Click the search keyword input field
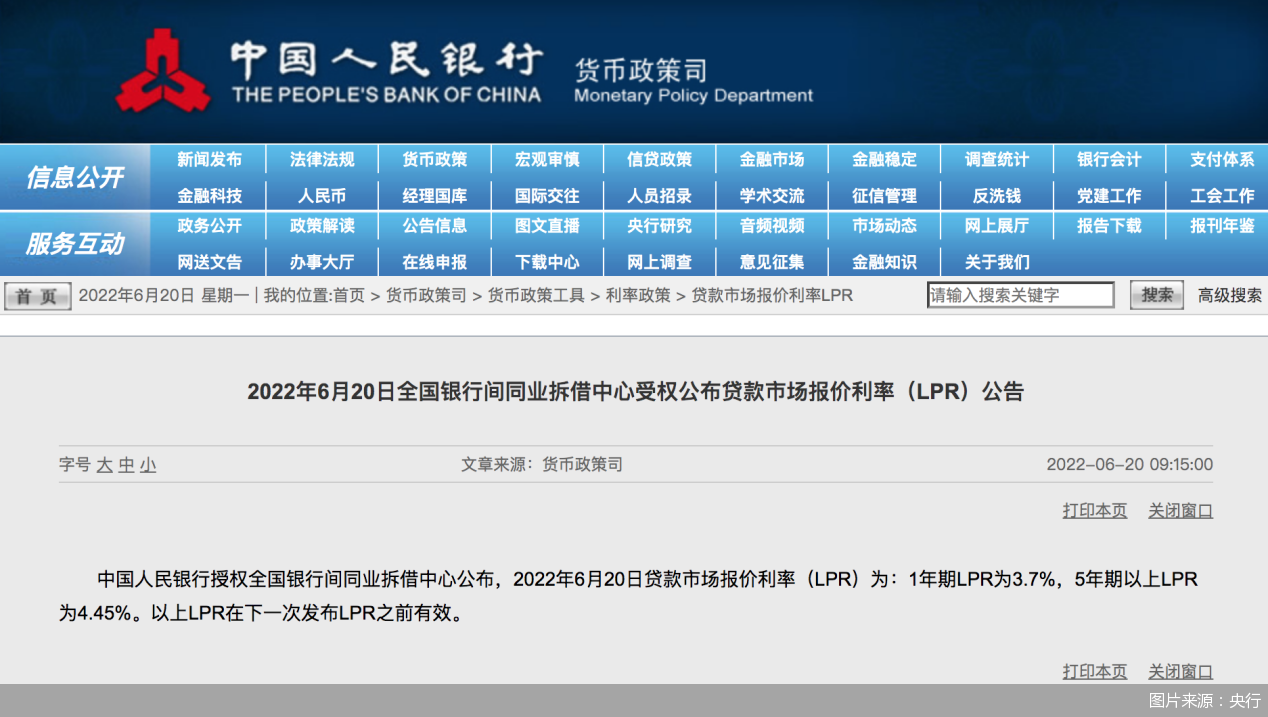This screenshot has width=1268, height=717. click(1020, 295)
